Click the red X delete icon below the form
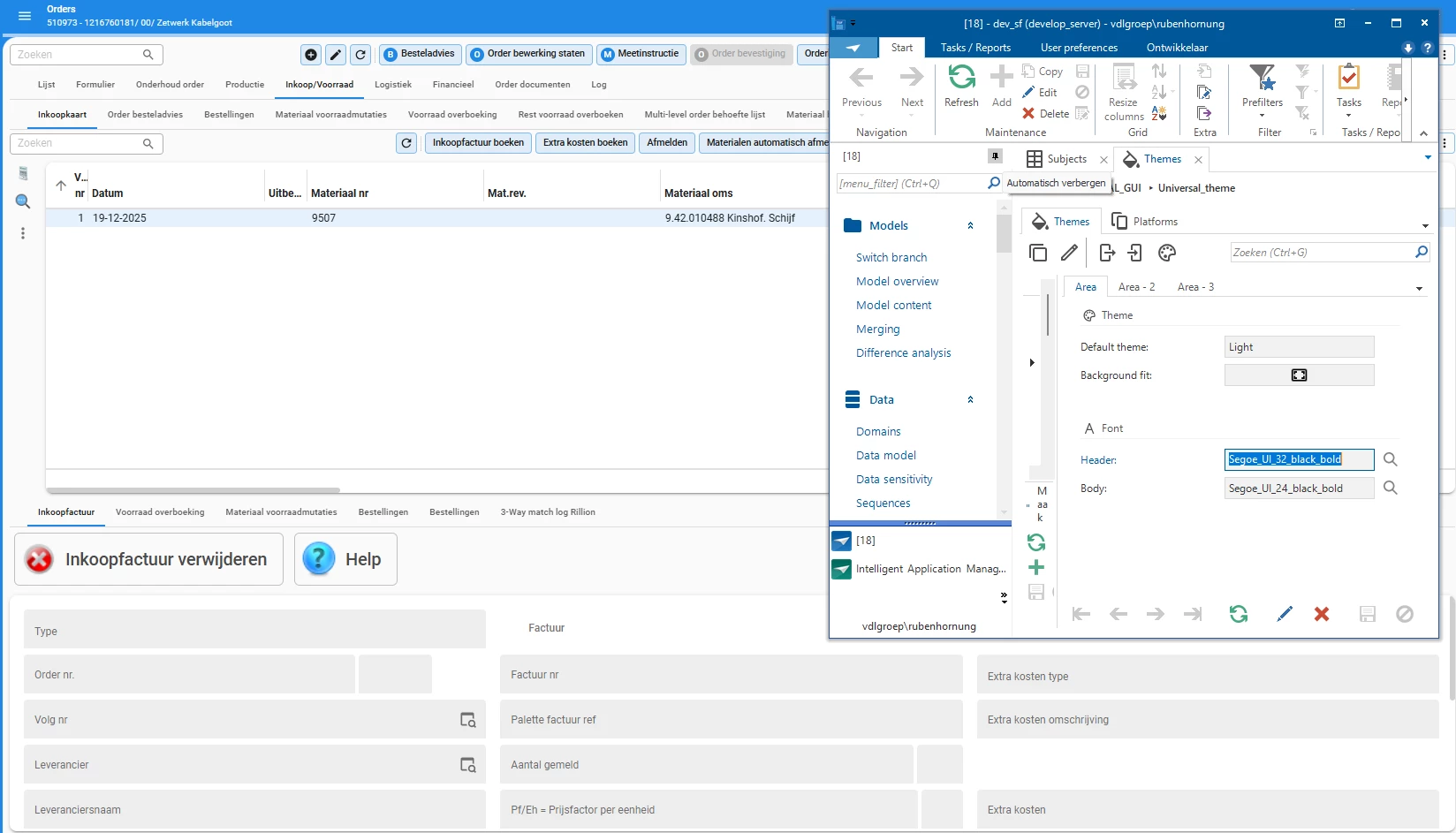 (x=1322, y=614)
